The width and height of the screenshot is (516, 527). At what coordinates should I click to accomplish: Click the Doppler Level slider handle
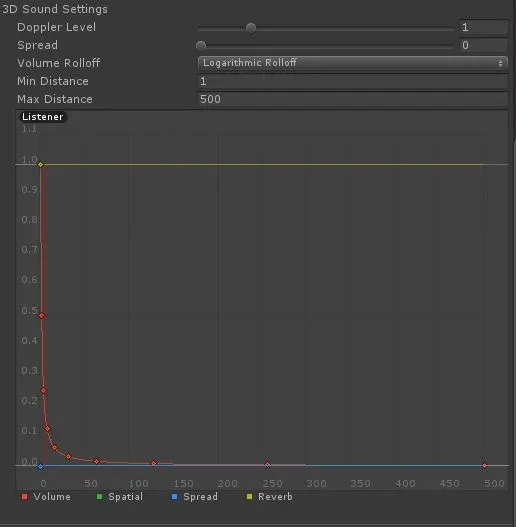click(251, 28)
